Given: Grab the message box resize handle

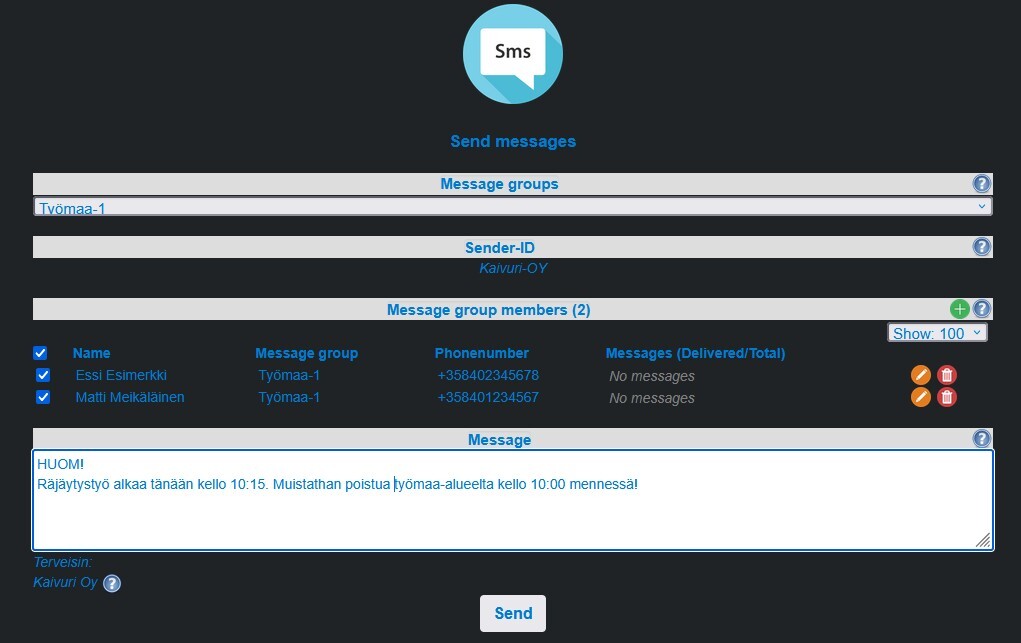Looking at the screenshot, I should pyautogui.click(x=983, y=540).
